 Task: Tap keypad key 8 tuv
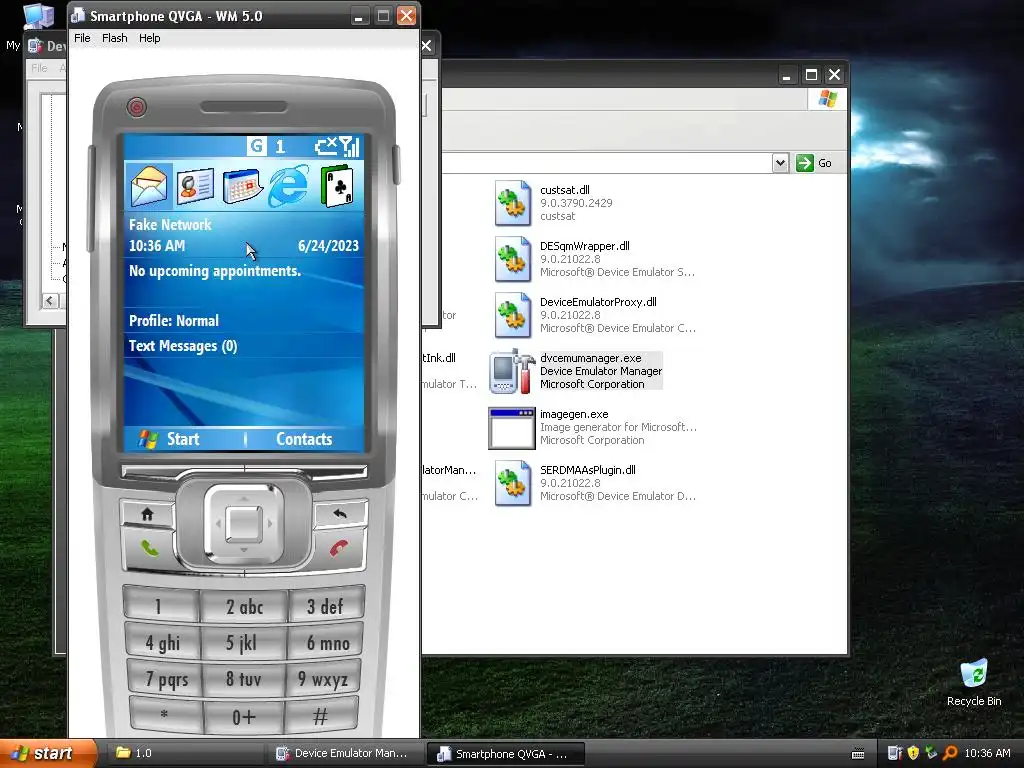[x=244, y=680]
